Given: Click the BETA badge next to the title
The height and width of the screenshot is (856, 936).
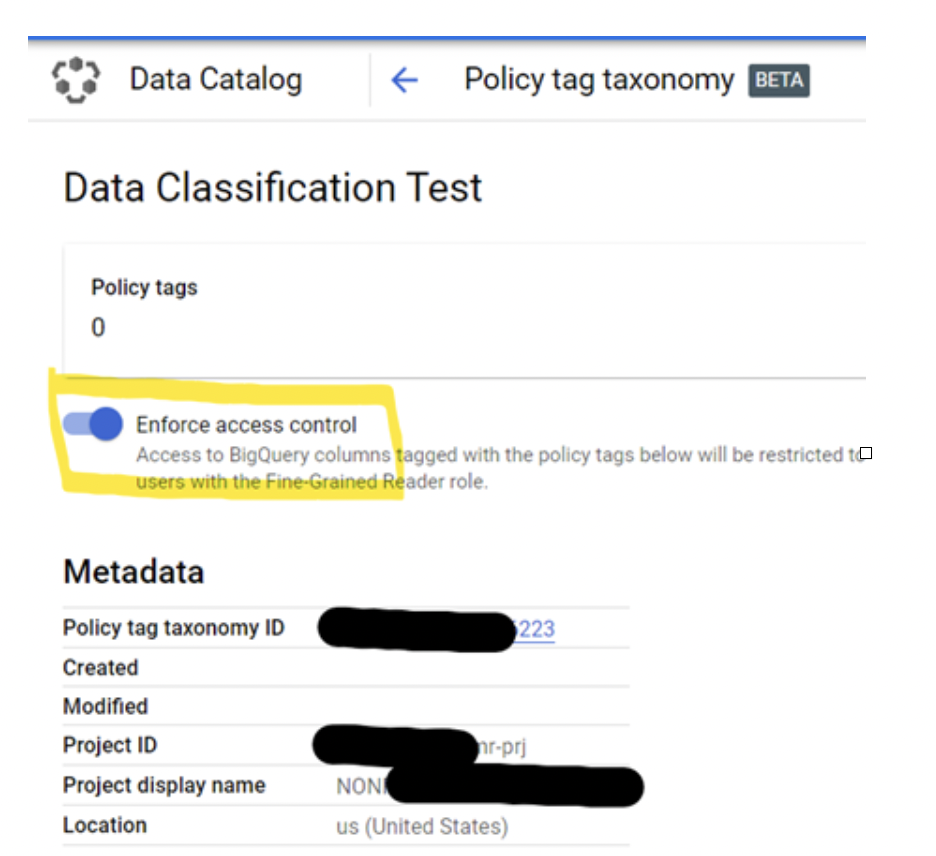Looking at the screenshot, I should click(x=778, y=81).
